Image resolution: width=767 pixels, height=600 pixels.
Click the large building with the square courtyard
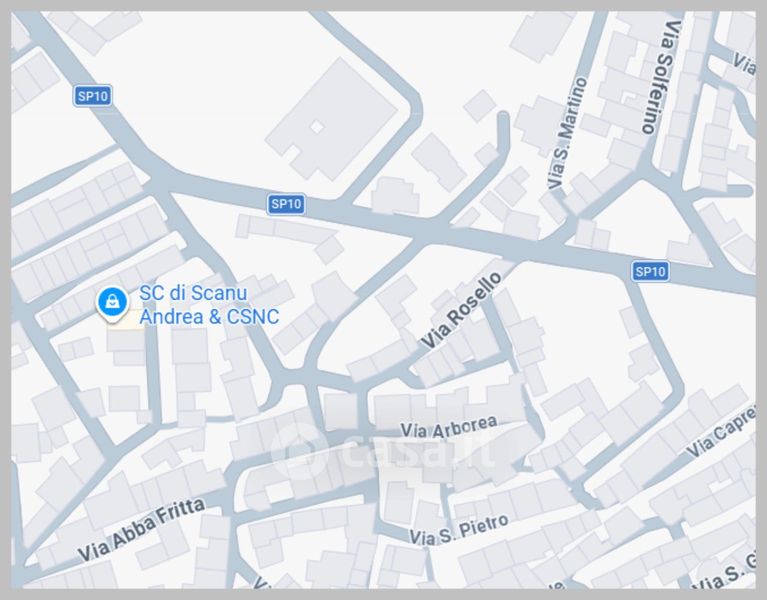pos(333,120)
